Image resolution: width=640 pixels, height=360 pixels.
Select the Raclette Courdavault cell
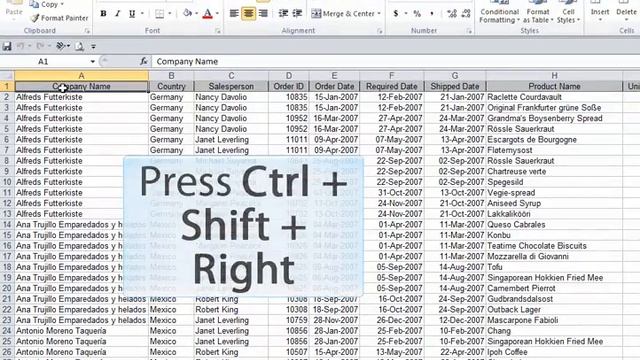click(554, 97)
